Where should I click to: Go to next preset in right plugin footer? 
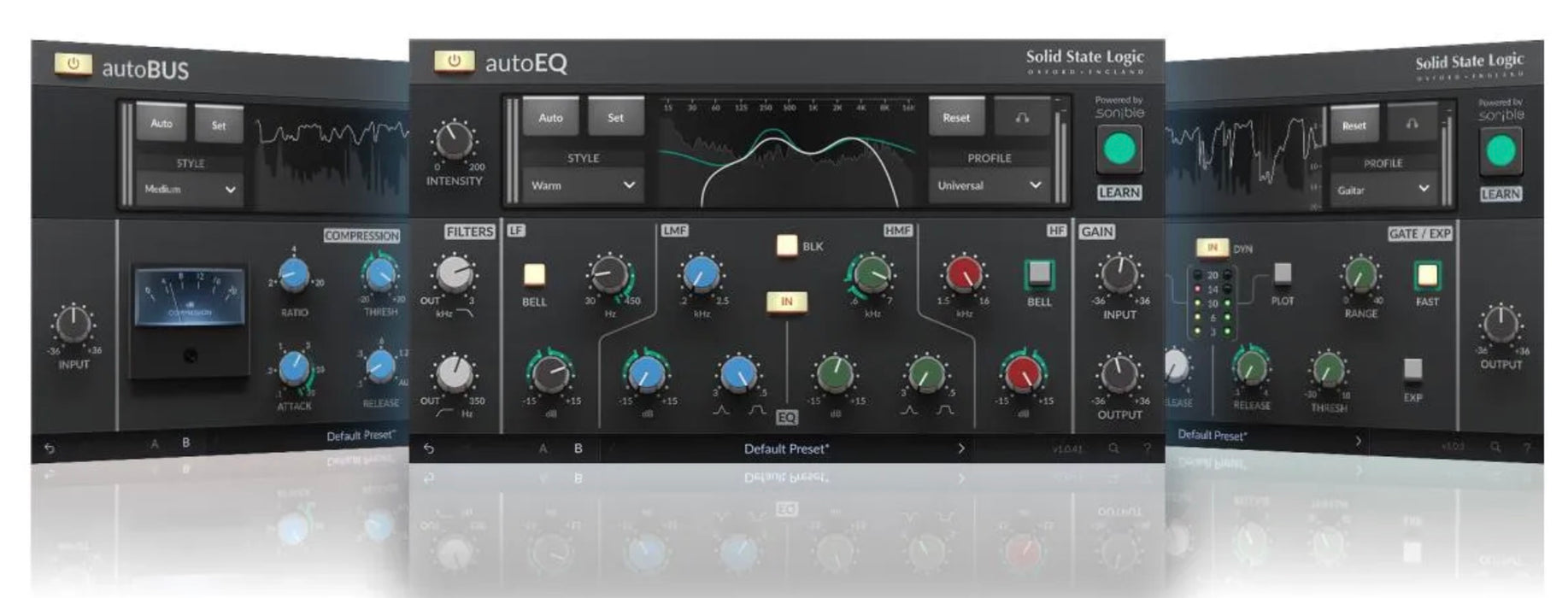[x=1359, y=441]
